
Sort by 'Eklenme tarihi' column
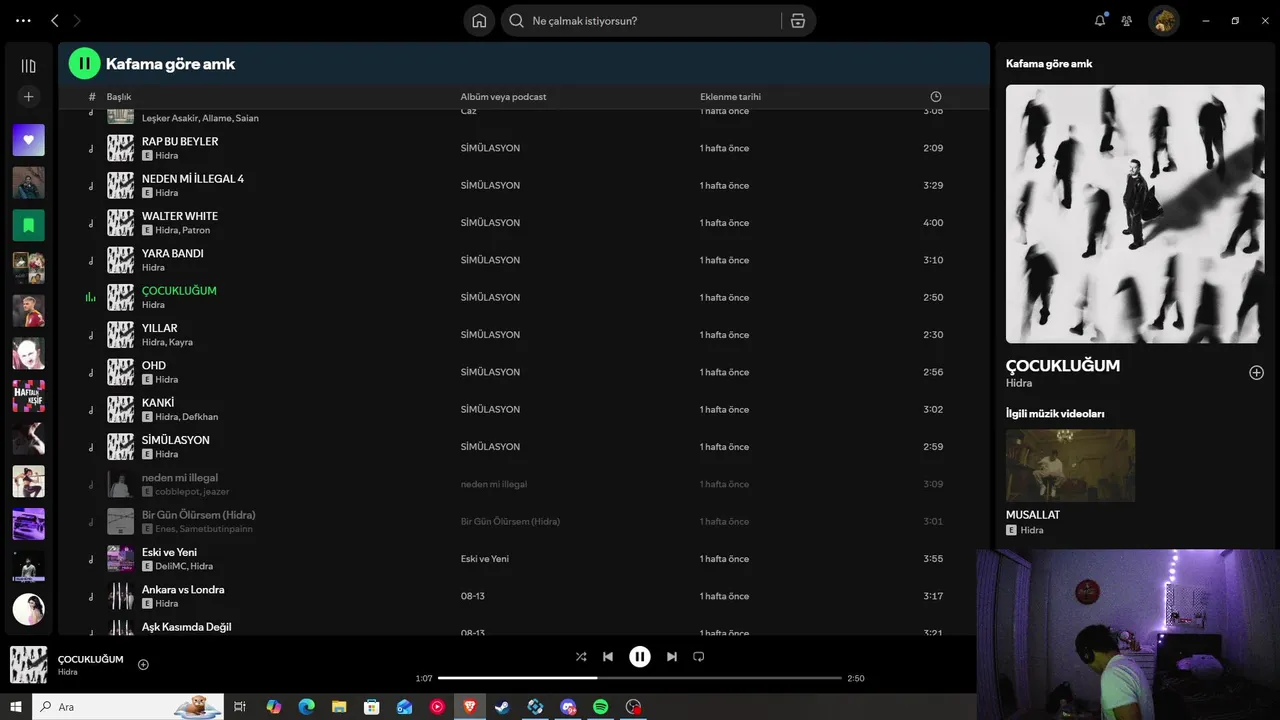(x=730, y=97)
